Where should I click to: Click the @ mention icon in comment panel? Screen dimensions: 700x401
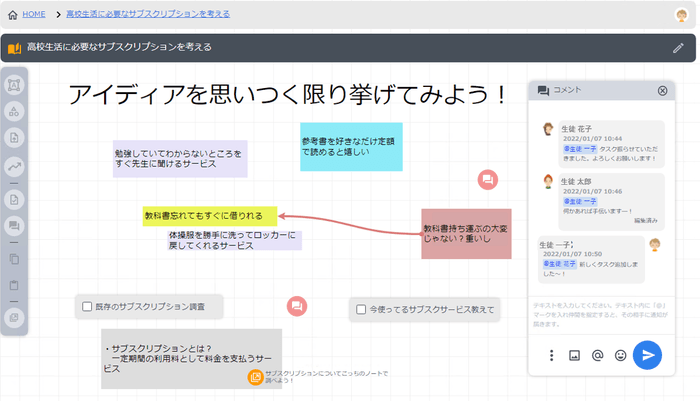pyautogui.click(x=597, y=355)
